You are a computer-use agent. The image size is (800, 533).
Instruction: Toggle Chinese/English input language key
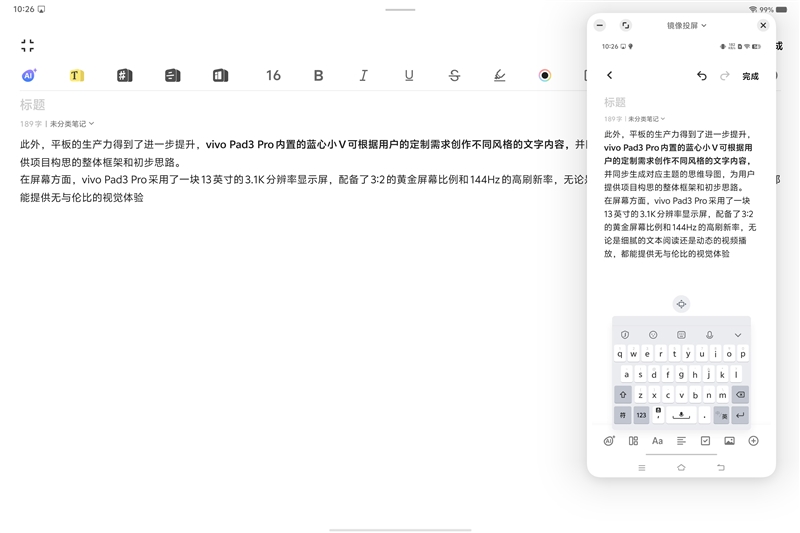tap(721, 415)
